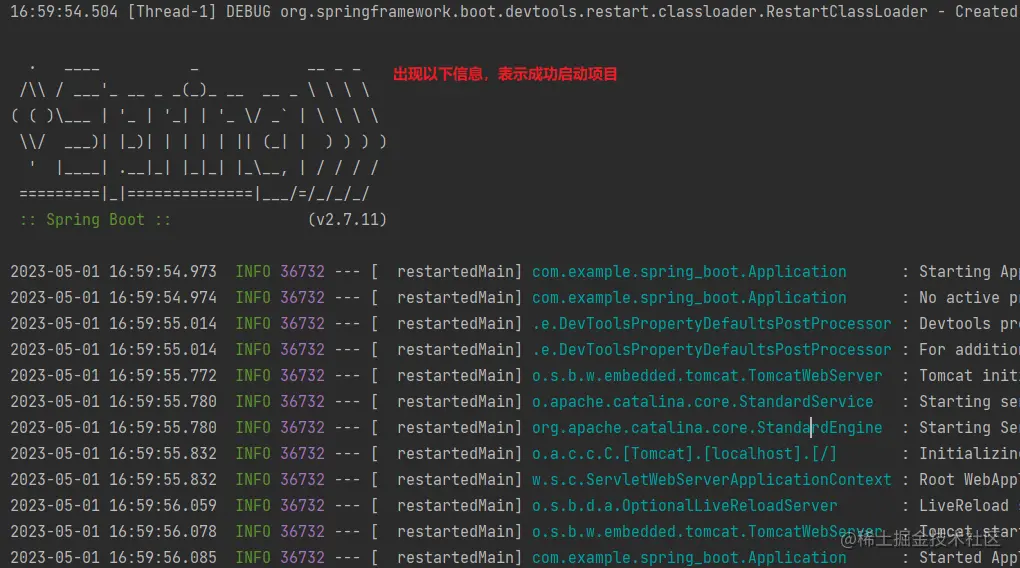Screen dimensions: 1020x568
Task: Click the 'LiveReload' message text
Action: click(x=963, y=506)
